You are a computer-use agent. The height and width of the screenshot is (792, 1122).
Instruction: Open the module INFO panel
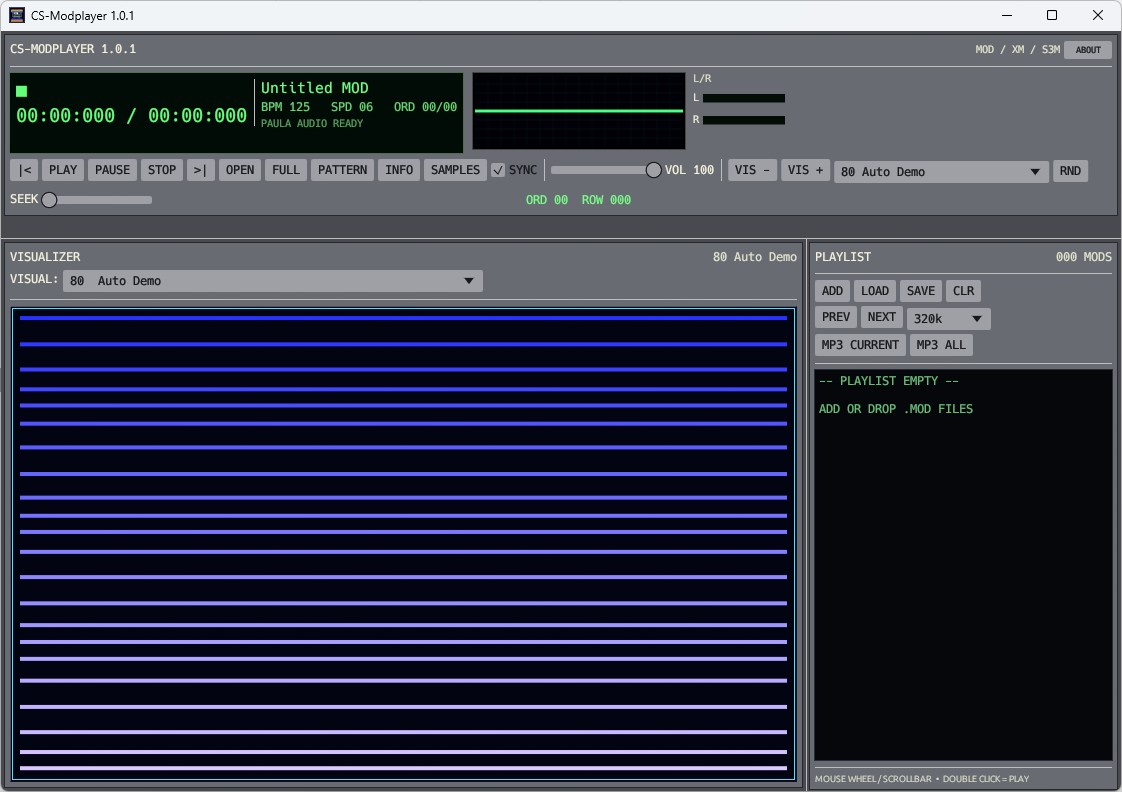click(x=399, y=170)
